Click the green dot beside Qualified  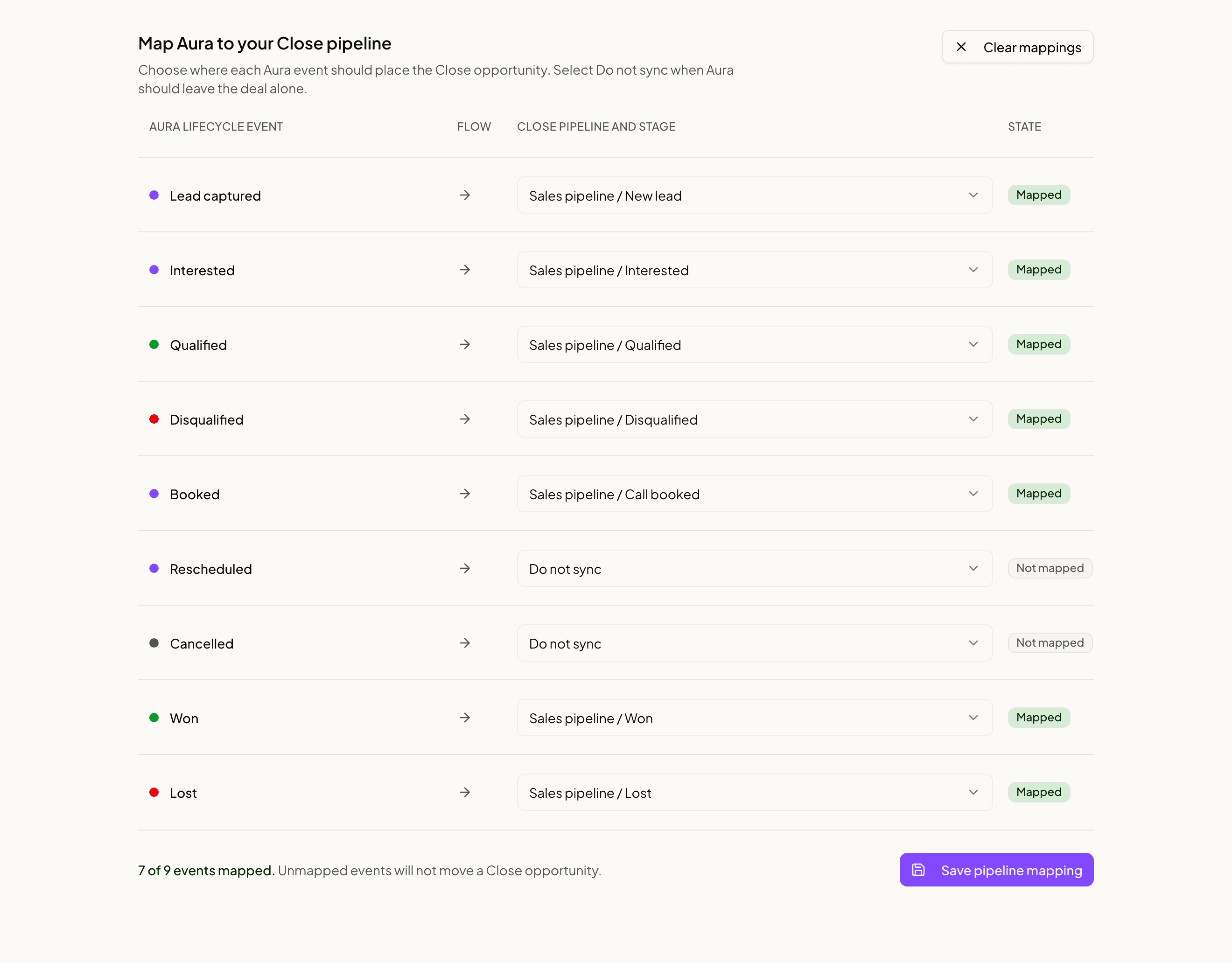[x=154, y=344]
